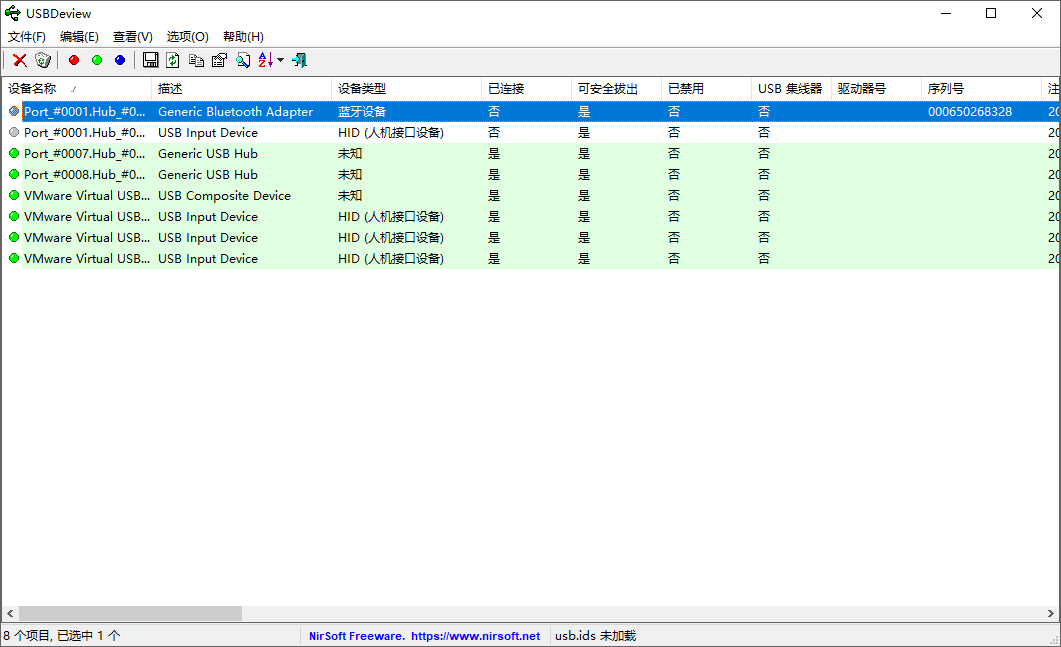Click the horizontal scrollbar left arrow
The height and width of the screenshot is (647, 1061).
coord(9,613)
